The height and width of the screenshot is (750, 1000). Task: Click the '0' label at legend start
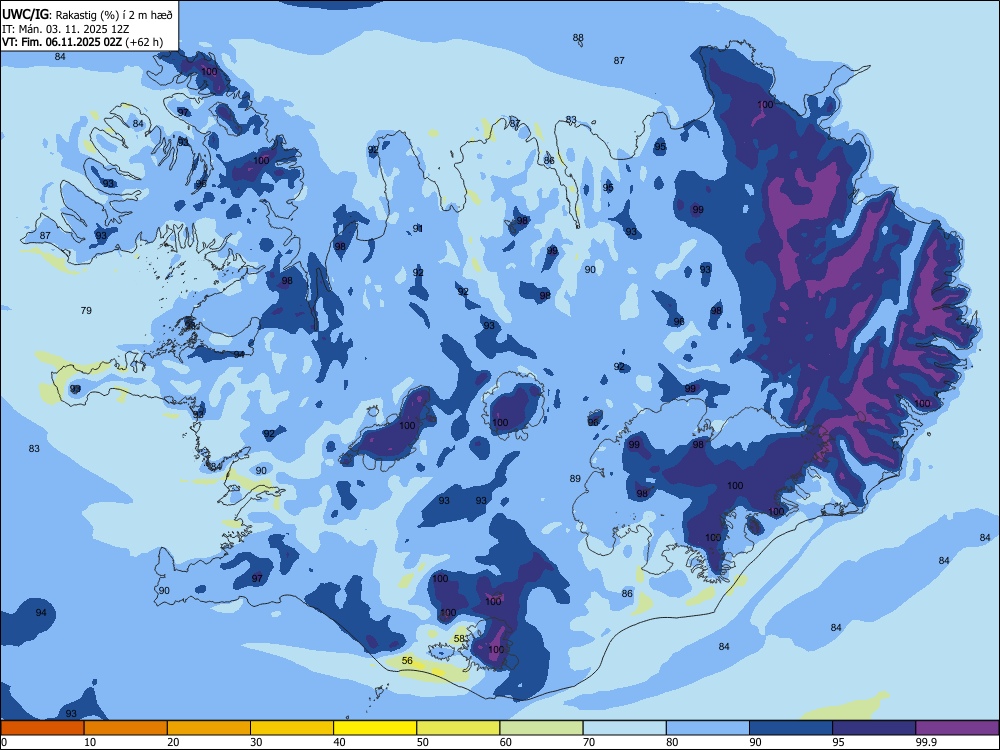click(4, 742)
